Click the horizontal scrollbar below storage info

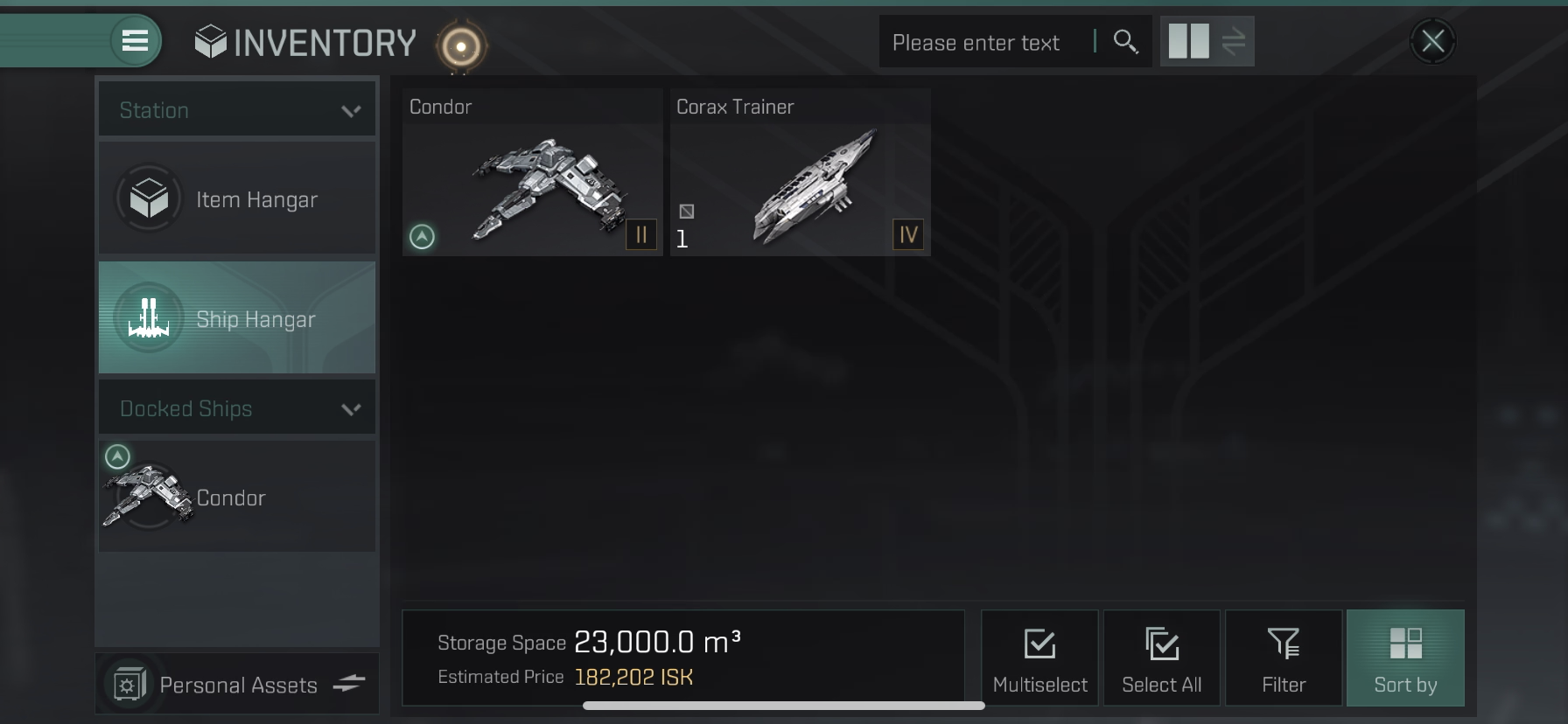[x=783, y=706]
